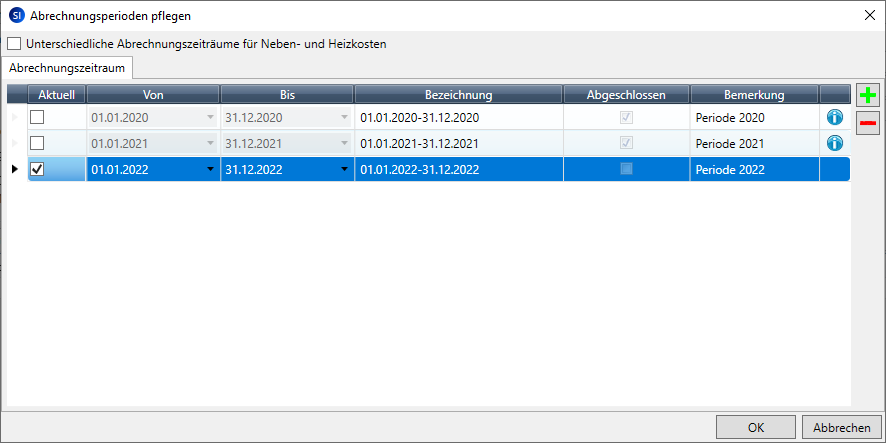Uncheck the Aktuell box for 2022 row
Image resolution: width=886 pixels, height=443 pixels.
point(37,169)
